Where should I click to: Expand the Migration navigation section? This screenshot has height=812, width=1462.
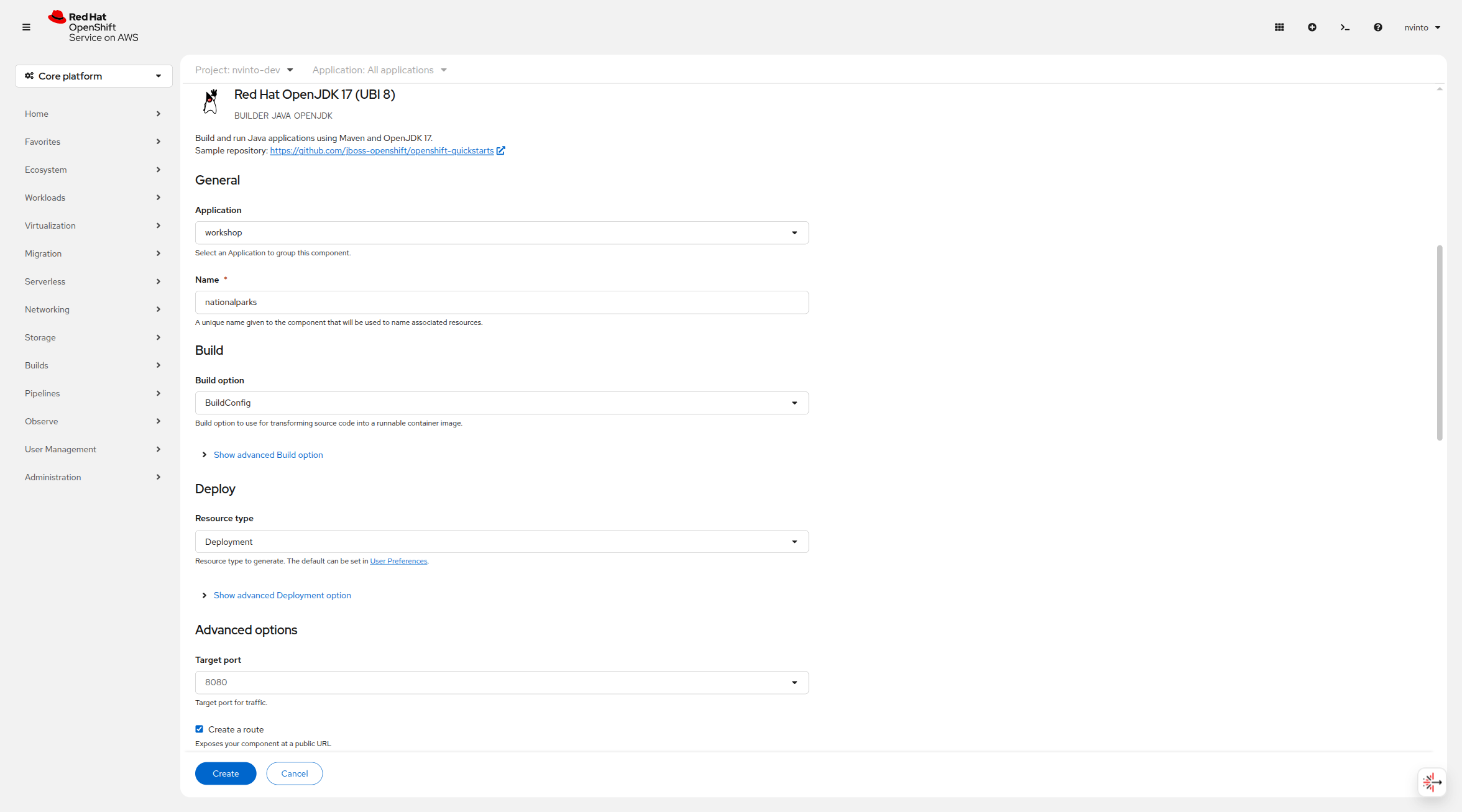[93, 253]
